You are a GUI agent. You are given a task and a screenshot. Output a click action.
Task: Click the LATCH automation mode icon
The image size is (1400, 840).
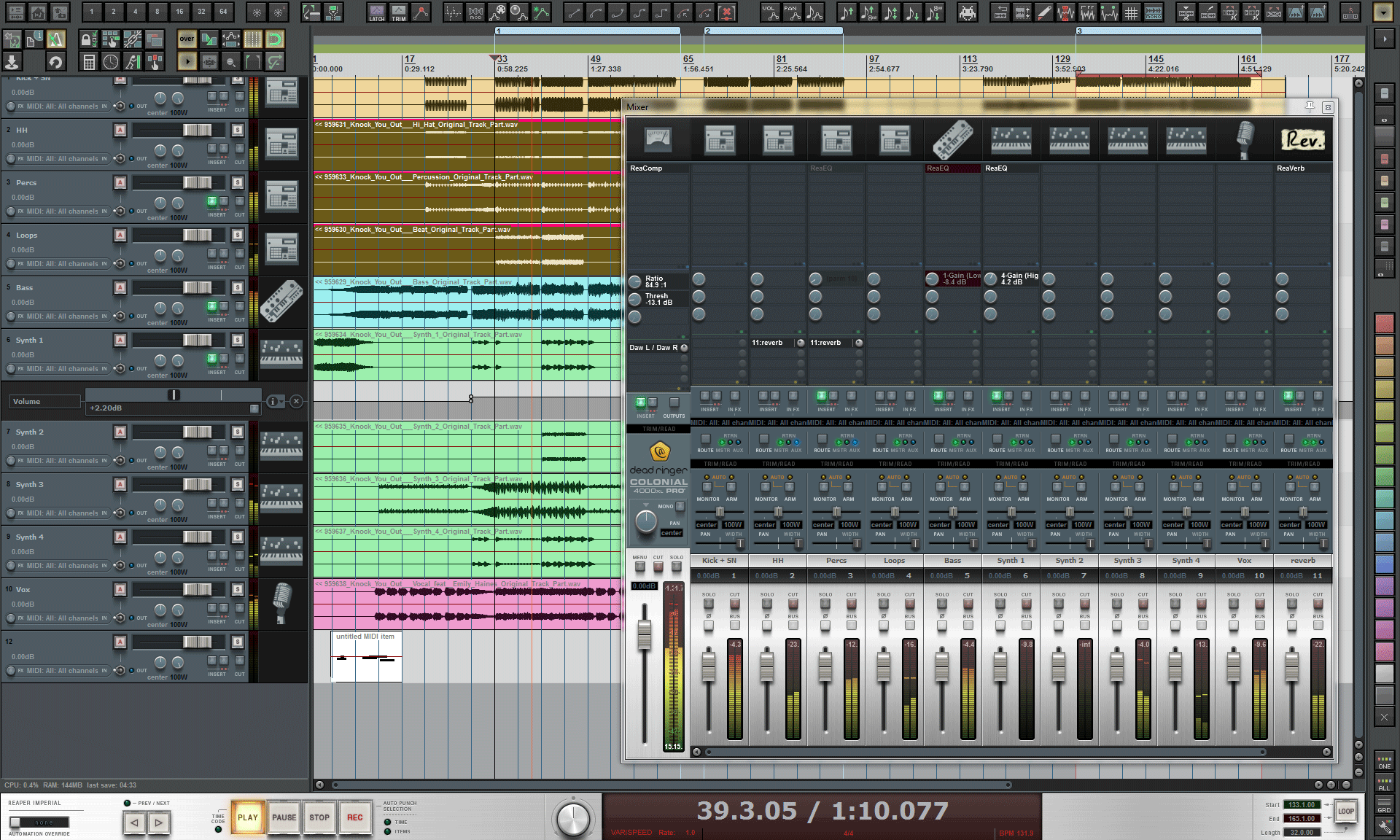(x=376, y=12)
